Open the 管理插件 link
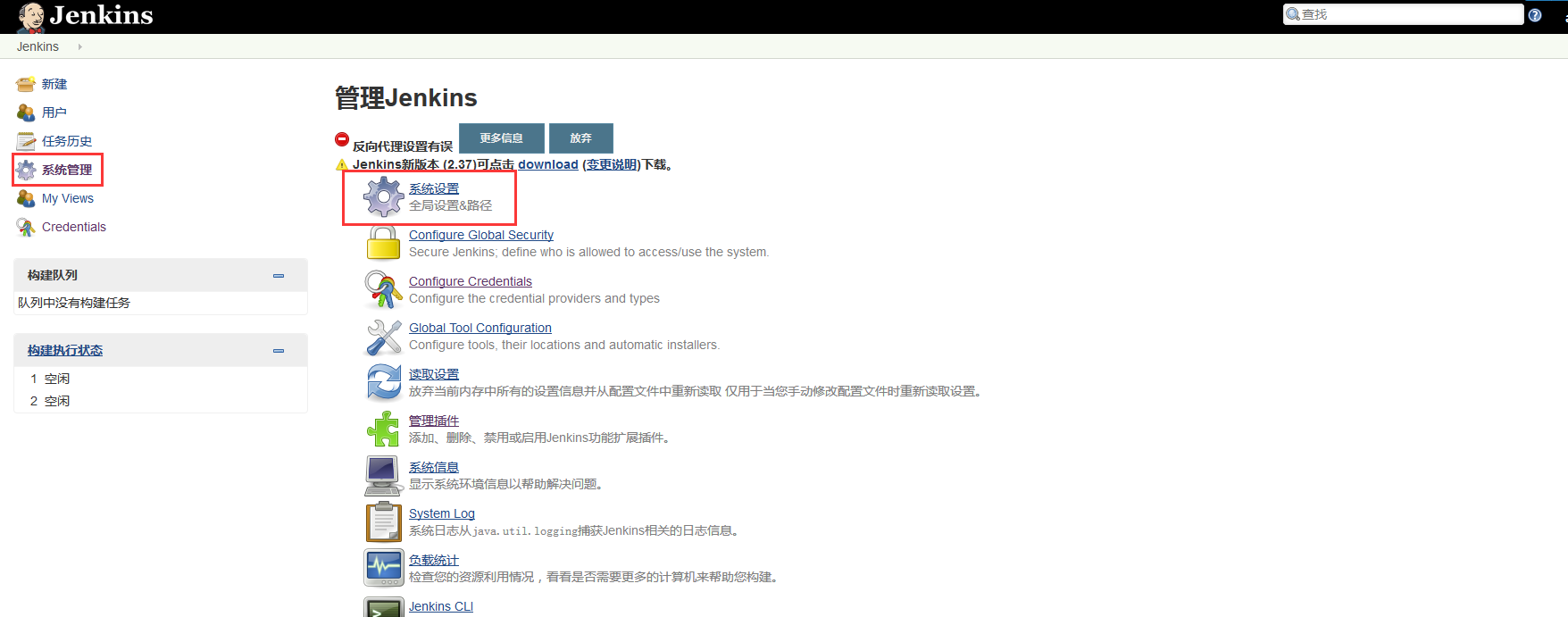1568x617 pixels. tap(434, 421)
